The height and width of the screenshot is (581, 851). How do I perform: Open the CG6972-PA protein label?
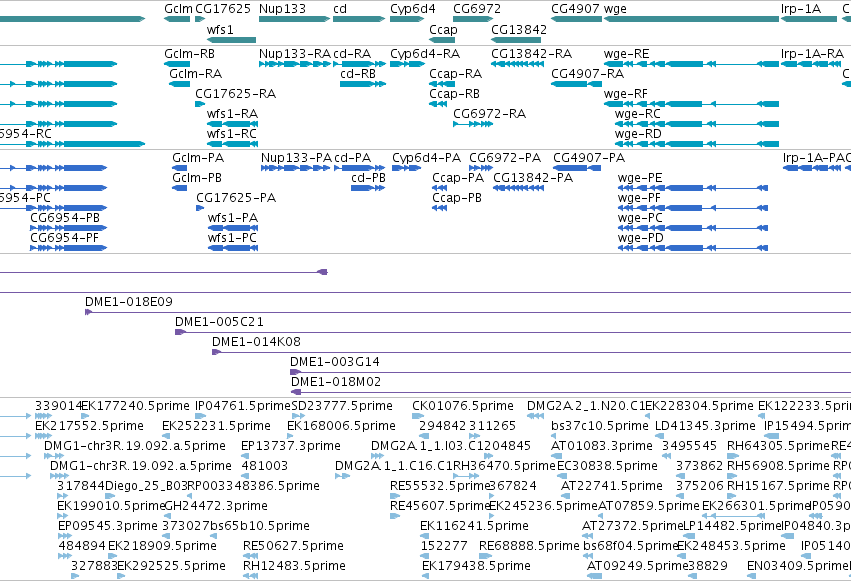click(x=505, y=158)
